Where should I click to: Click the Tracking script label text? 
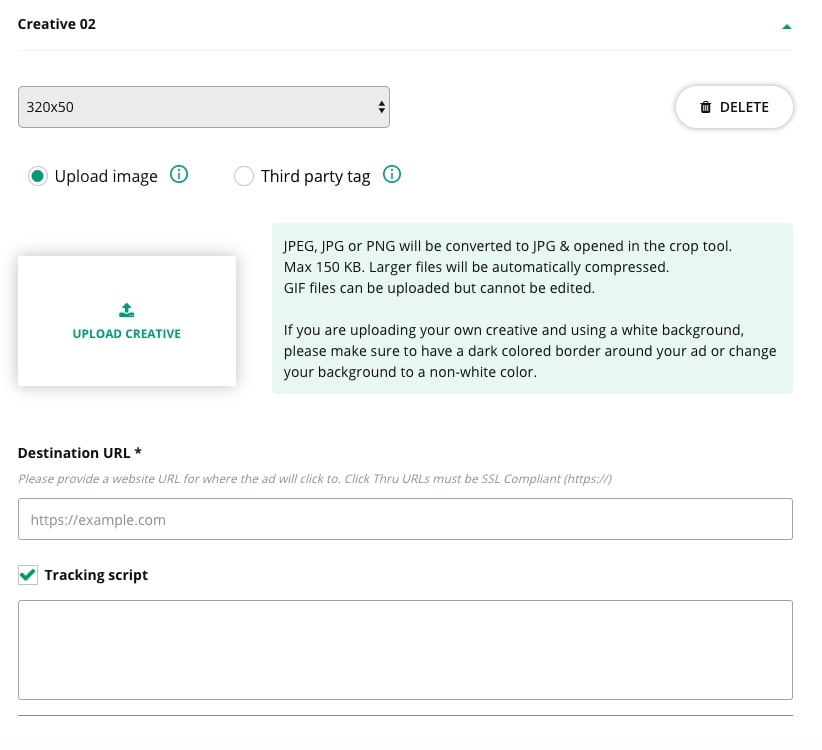click(x=96, y=575)
